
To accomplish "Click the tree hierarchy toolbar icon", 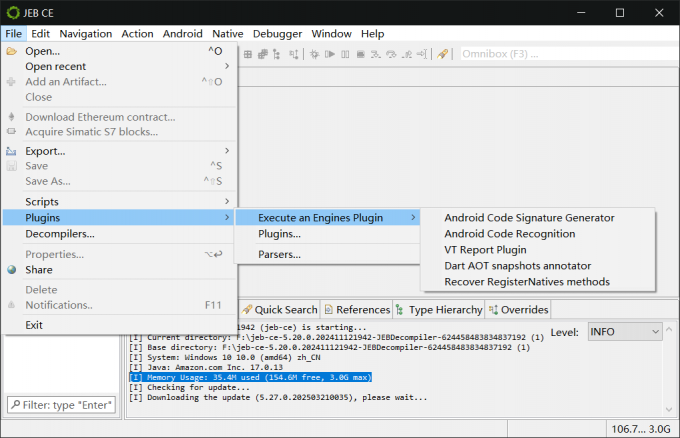I will click(277, 54).
